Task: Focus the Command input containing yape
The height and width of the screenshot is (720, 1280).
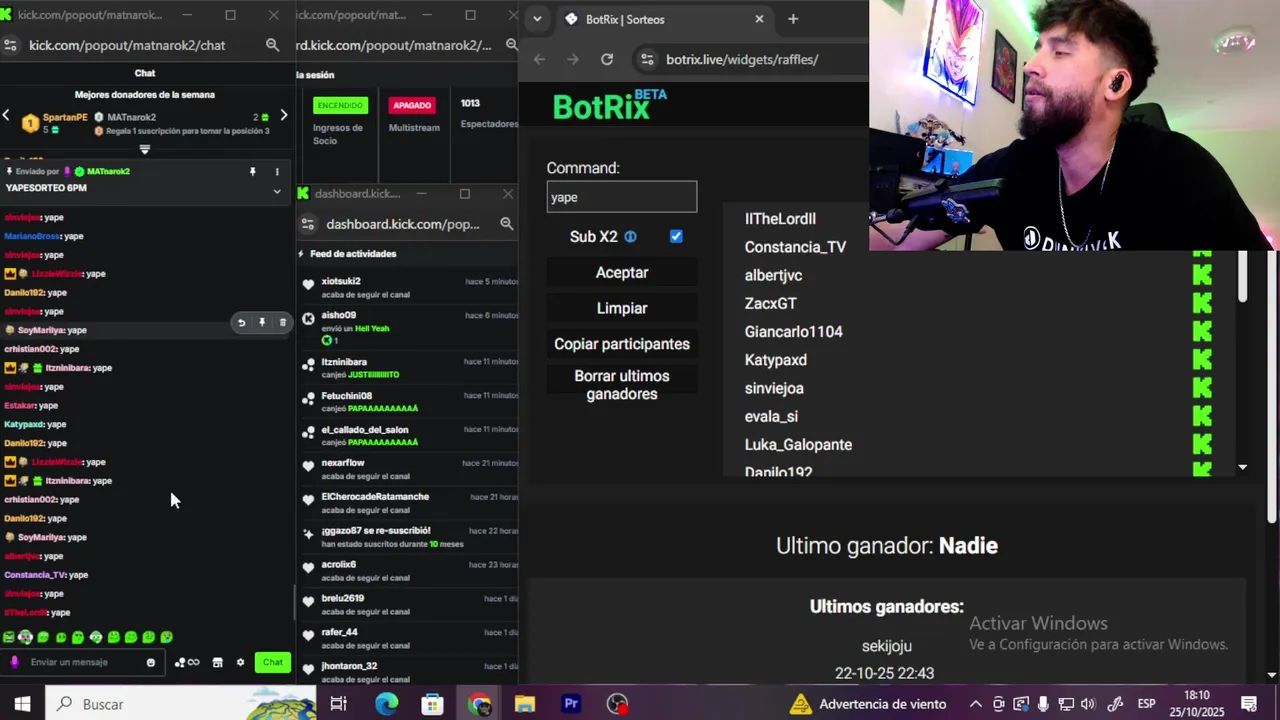Action: [622, 197]
